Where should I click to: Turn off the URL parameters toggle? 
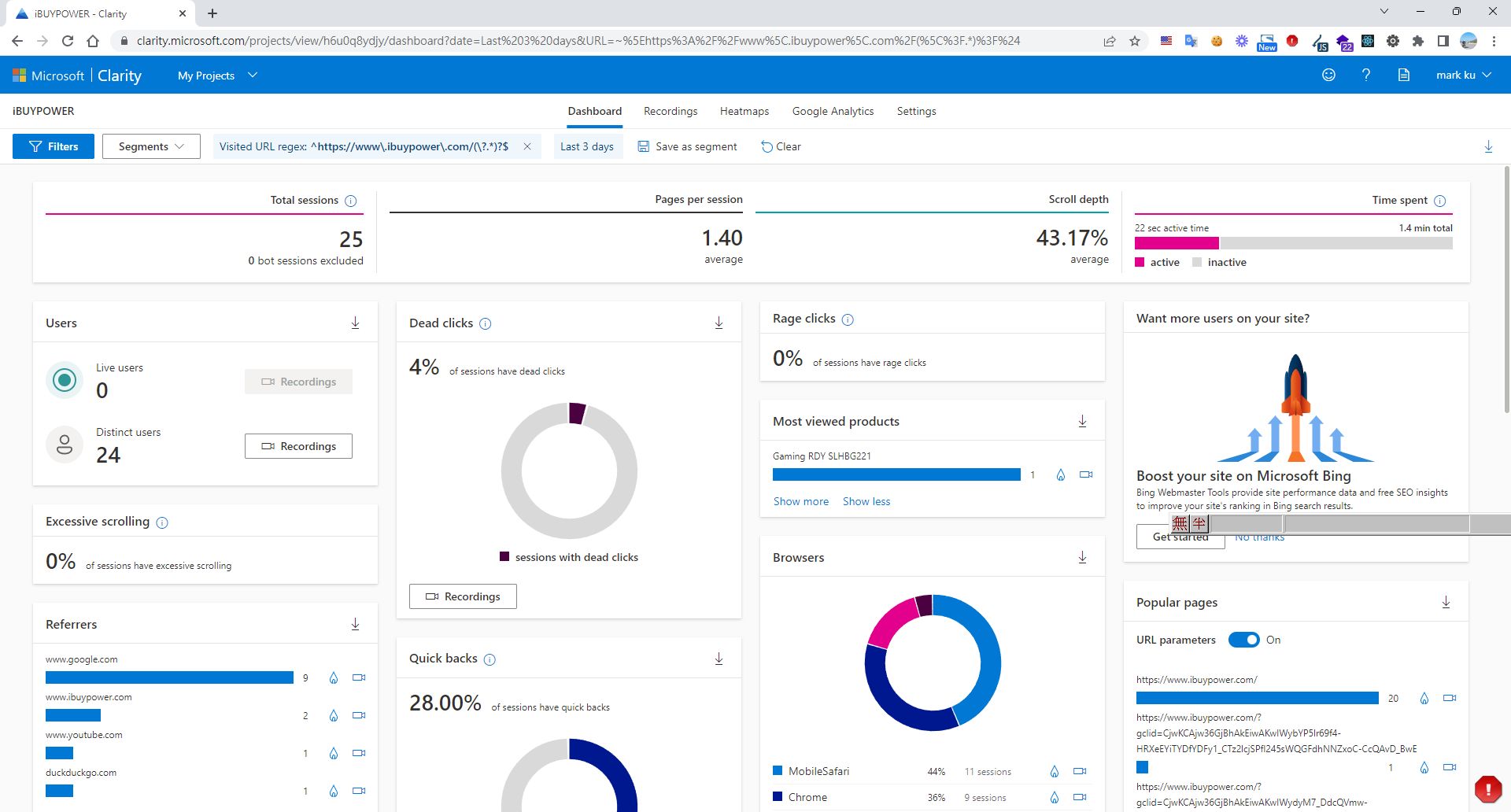[1244, 640]
